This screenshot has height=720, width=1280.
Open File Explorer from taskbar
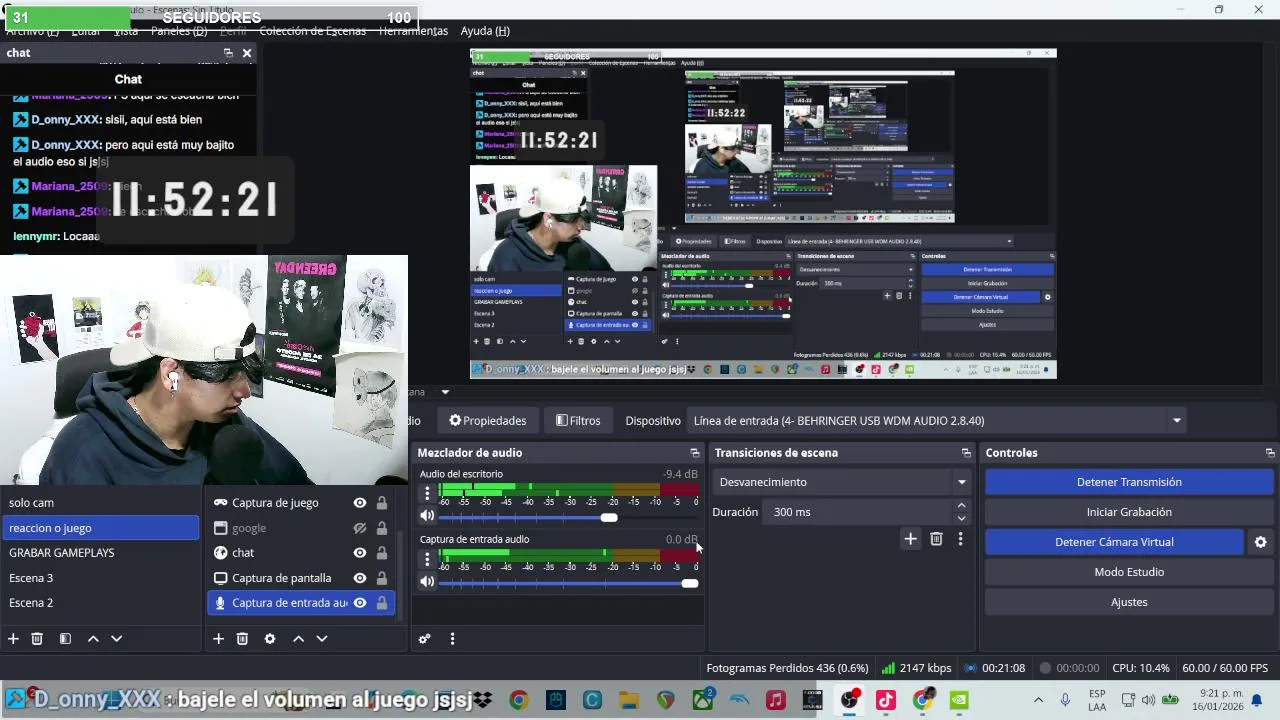coord(628,700)
